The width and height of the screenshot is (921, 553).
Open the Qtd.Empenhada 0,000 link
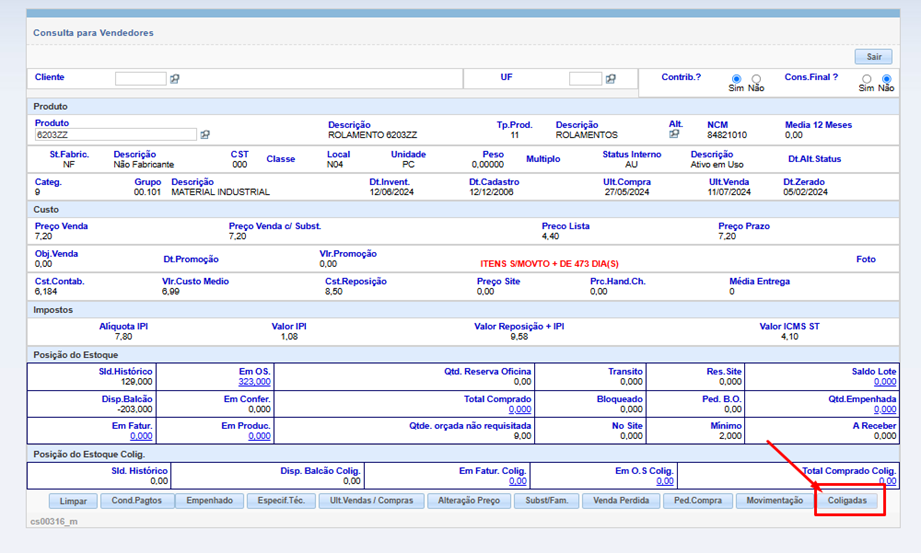coord(885,410)
